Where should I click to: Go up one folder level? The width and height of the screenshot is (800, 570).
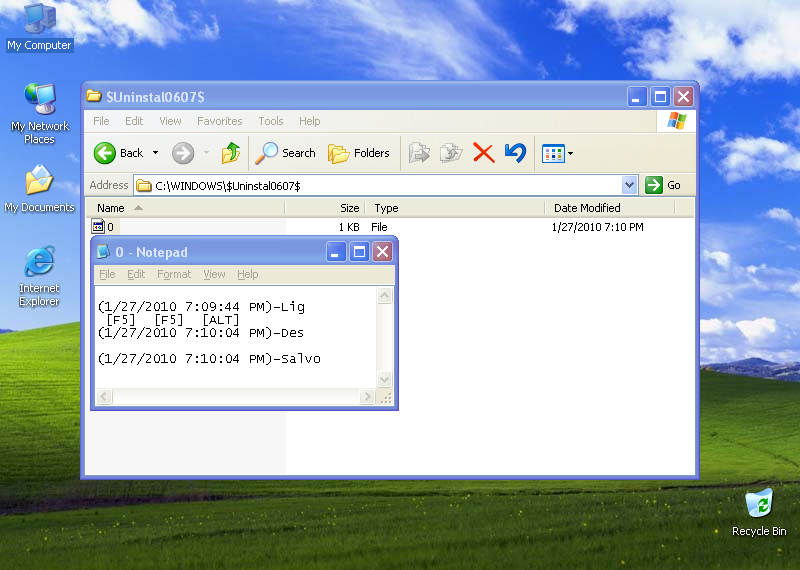pos(231,153)
